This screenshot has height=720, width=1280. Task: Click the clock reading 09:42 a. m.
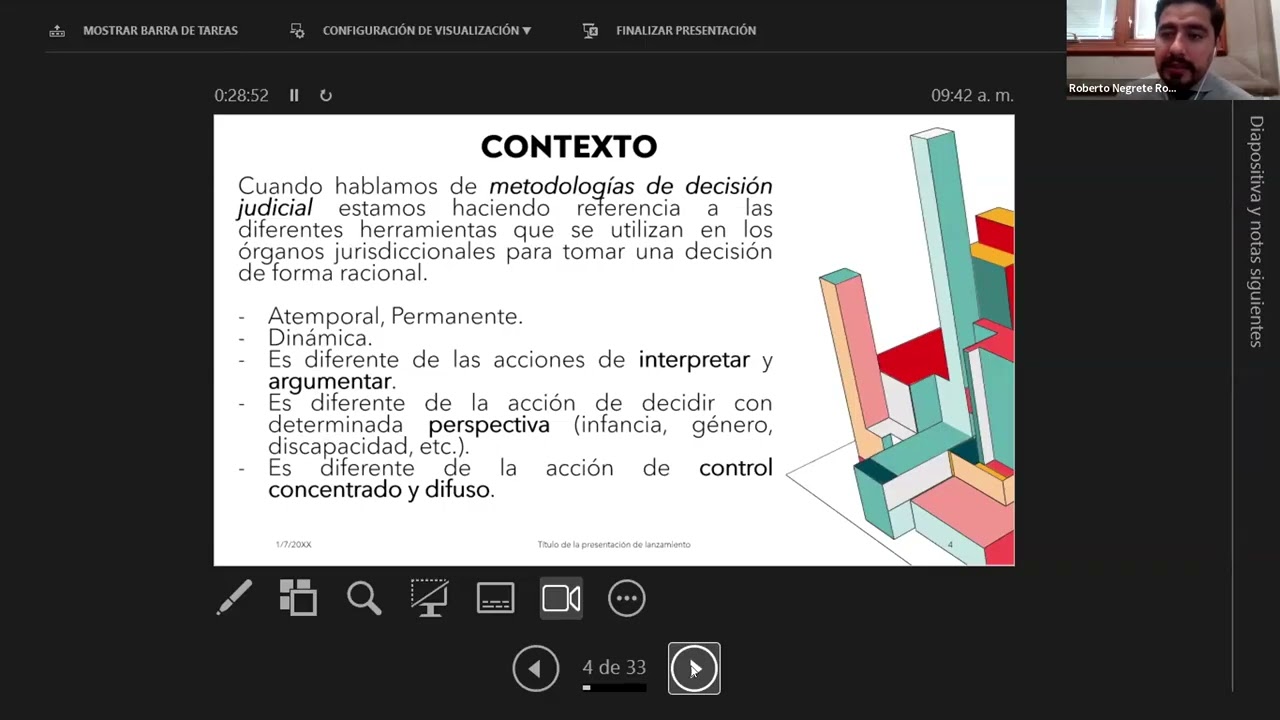(x=972, y=96)
